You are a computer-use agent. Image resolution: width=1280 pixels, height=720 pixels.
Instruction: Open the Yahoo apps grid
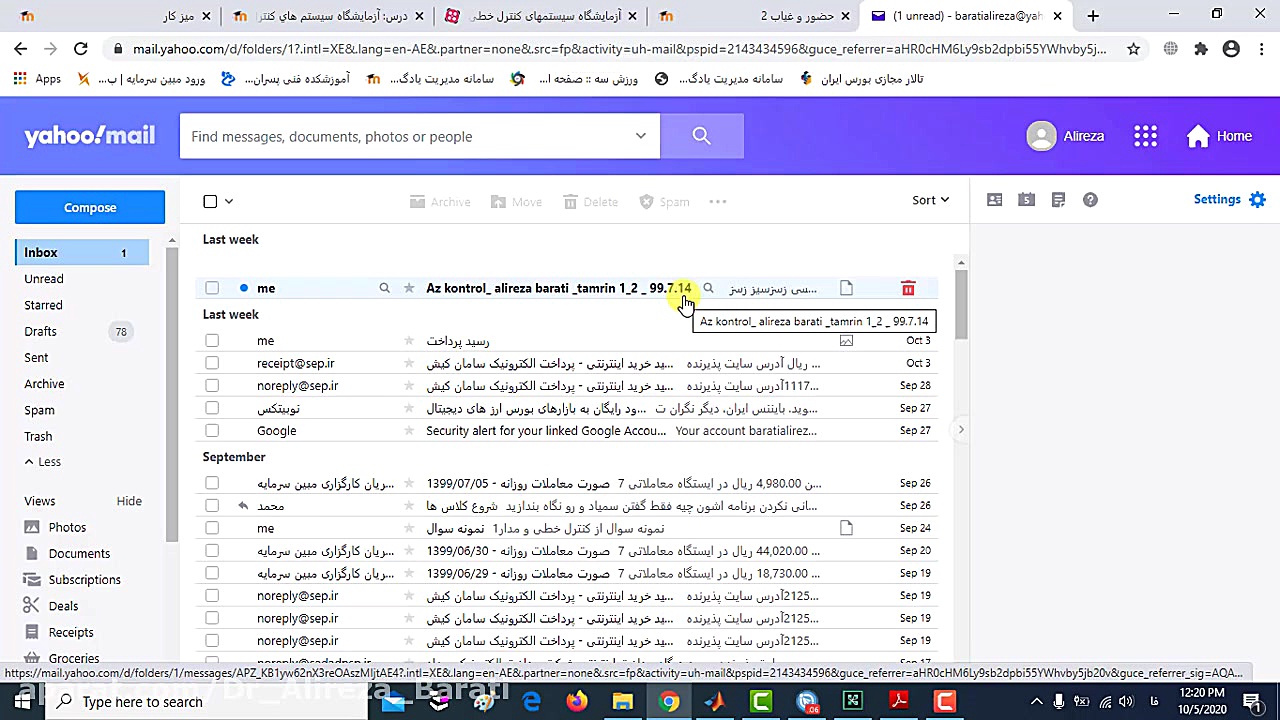1145,136
